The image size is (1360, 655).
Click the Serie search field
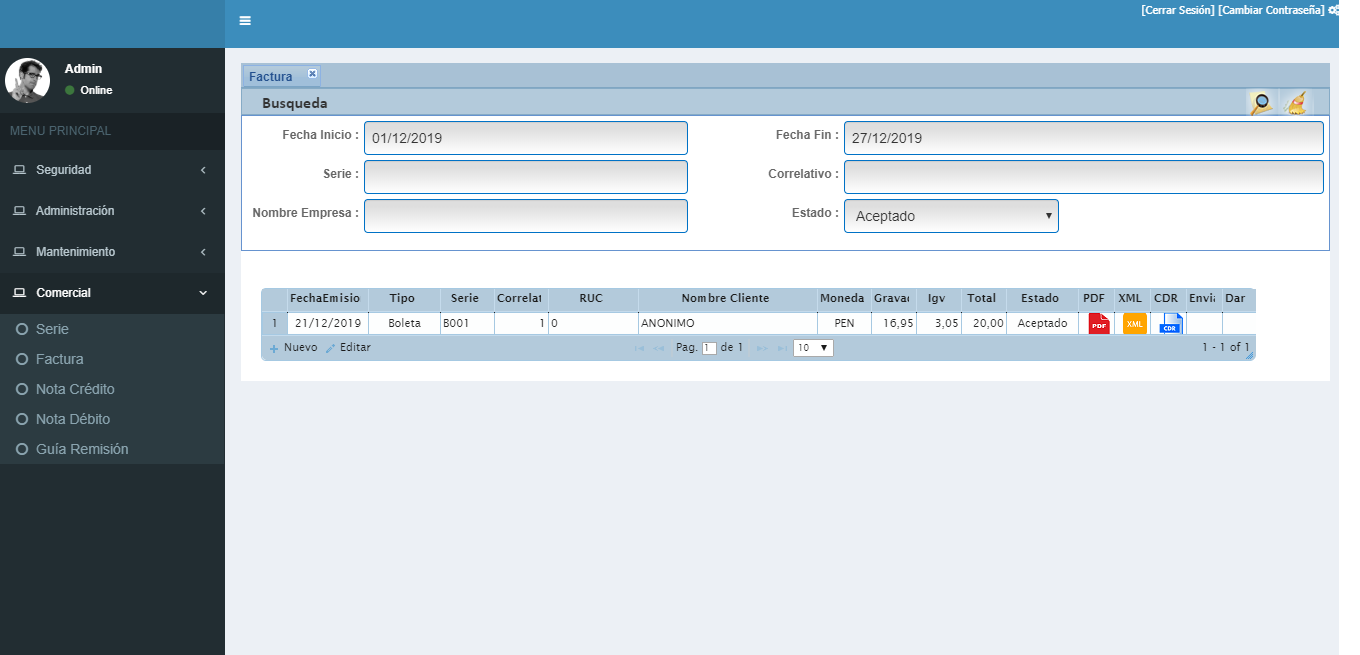coord(526,177)
